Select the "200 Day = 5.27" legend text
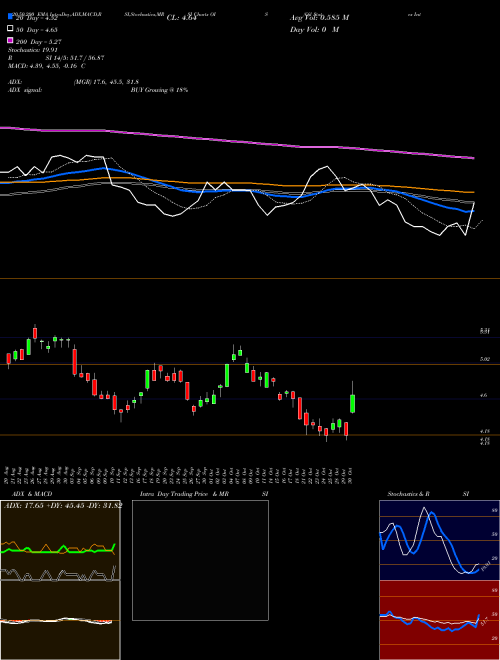 click(x=39, y=41)
